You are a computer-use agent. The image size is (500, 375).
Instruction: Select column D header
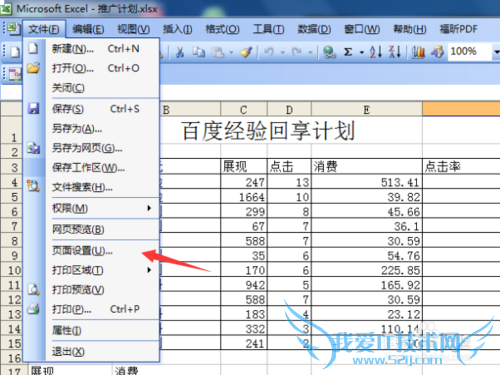289,109
